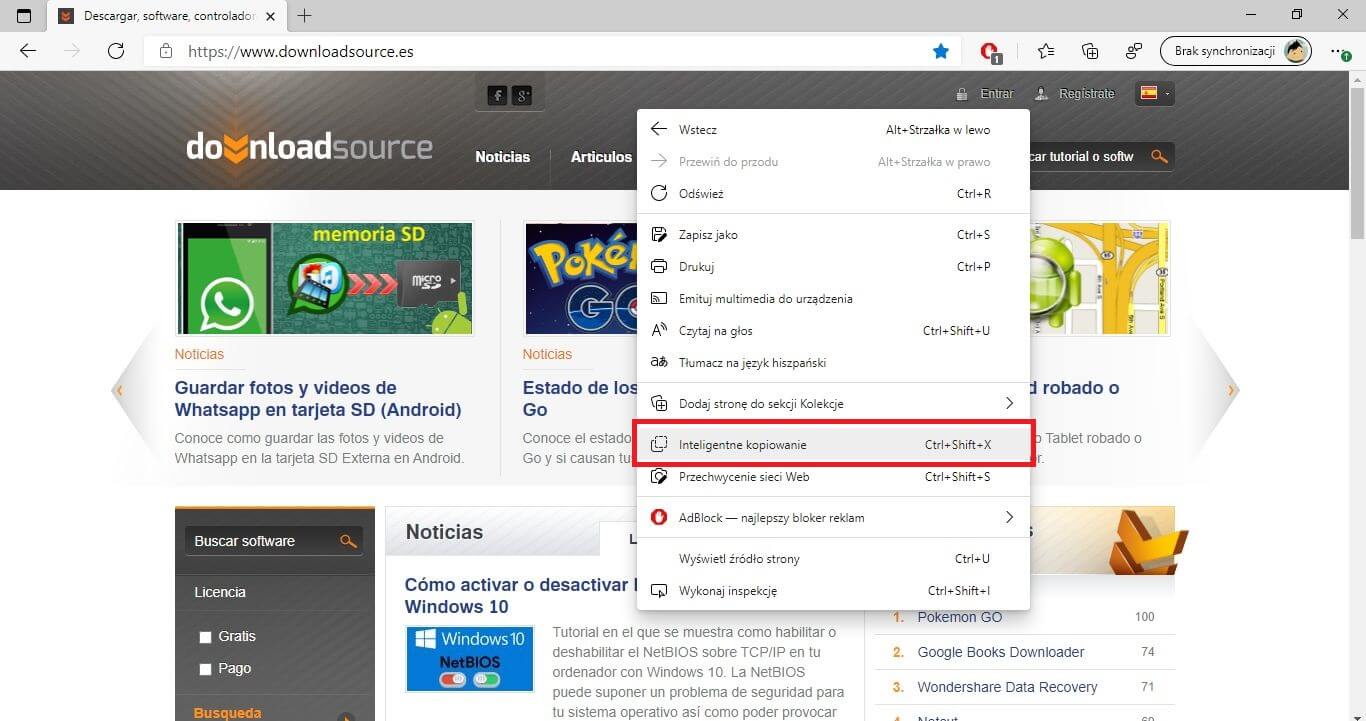Click the site lock icon in address bar

(x=166, y=51)
